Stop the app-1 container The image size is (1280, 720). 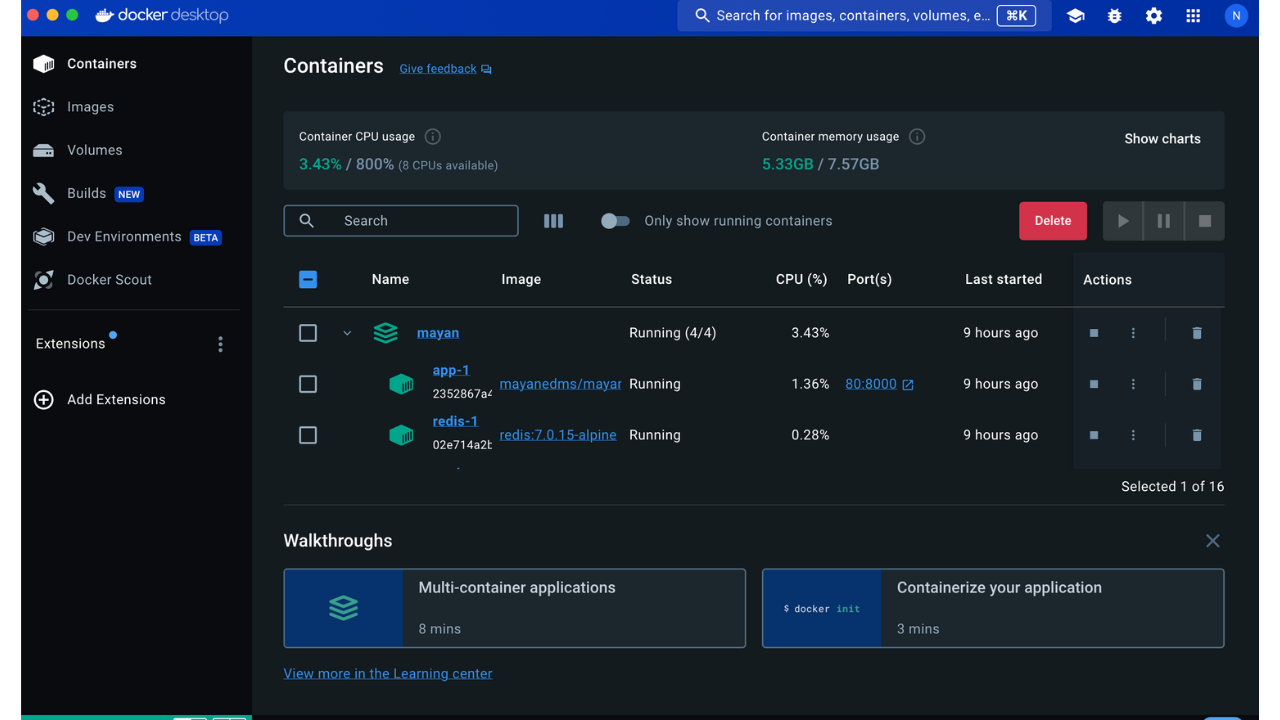click(1094, 384)
